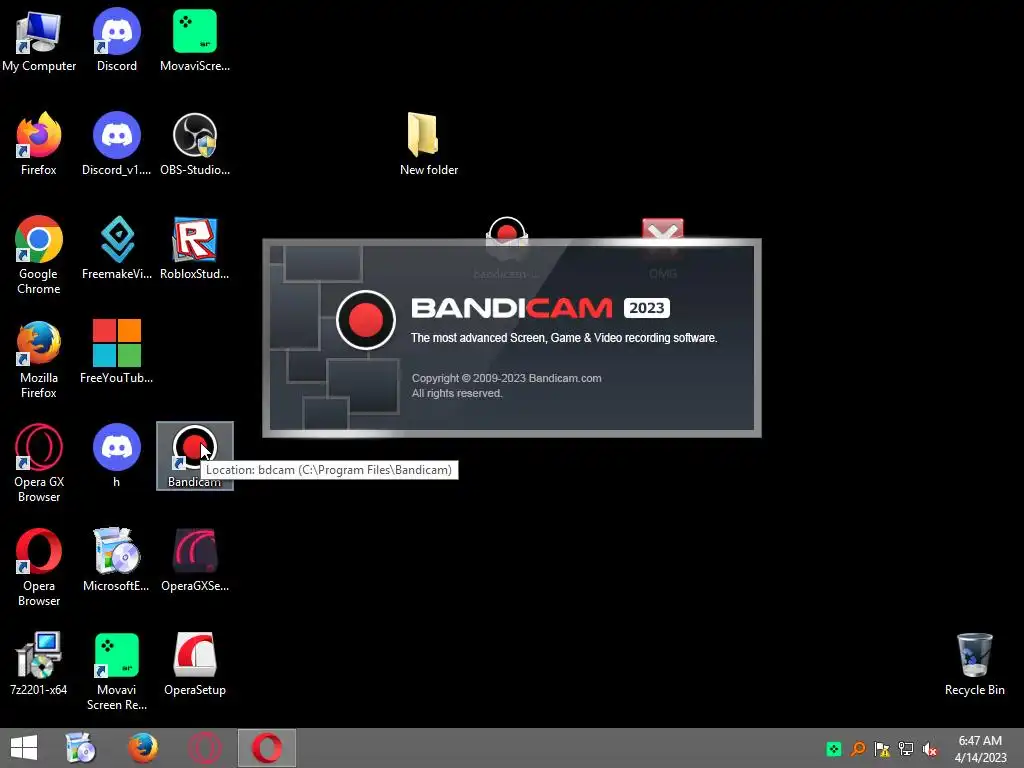Switch to Firefox on the taskbar
This screenshot has width=1024, height=768.
(143, 748)
